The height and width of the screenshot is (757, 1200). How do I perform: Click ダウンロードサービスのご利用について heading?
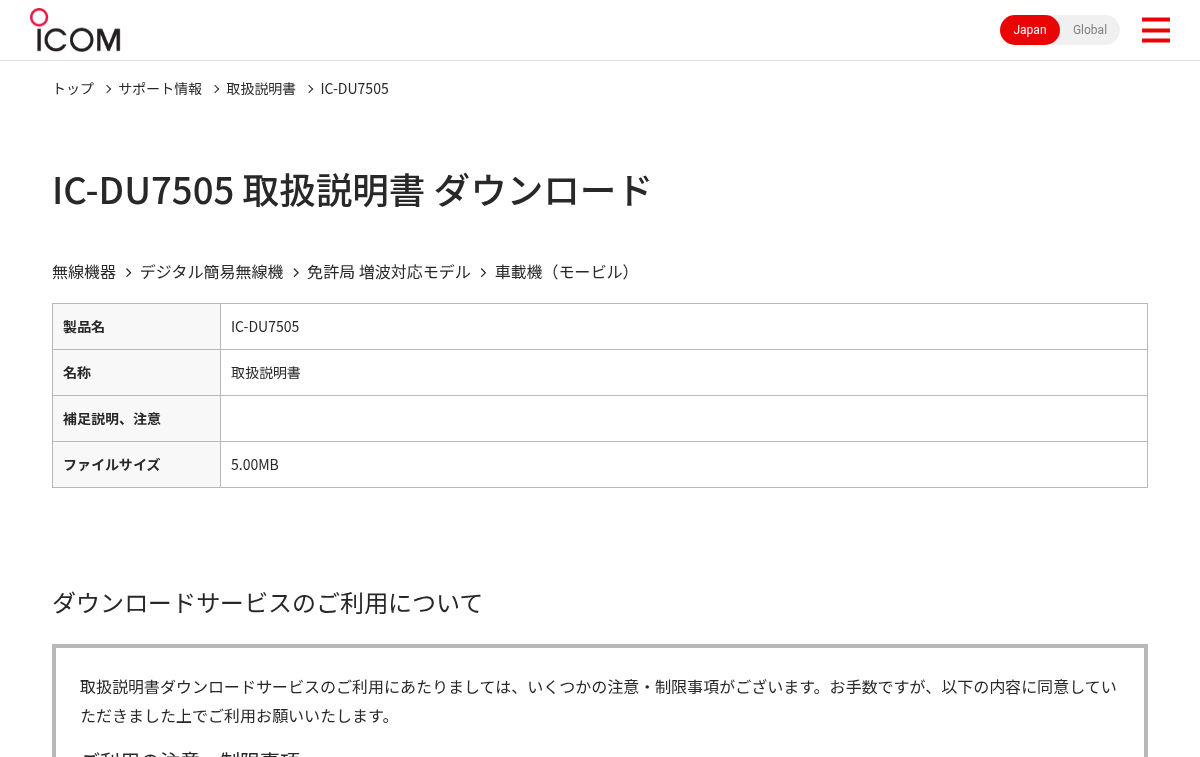(267, 603)
